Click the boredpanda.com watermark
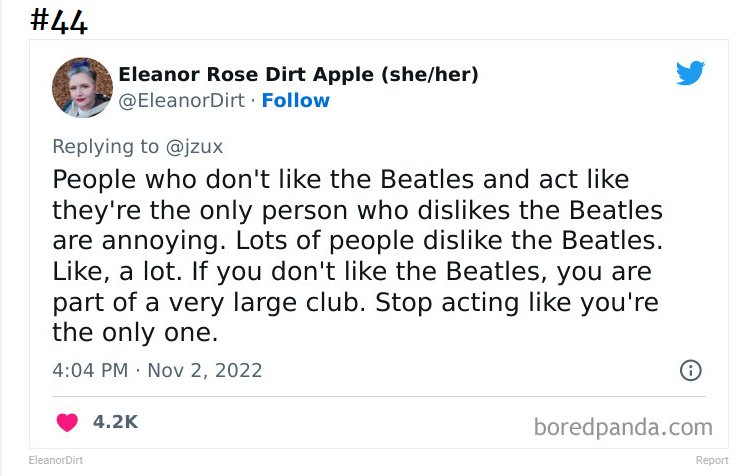 623,427
